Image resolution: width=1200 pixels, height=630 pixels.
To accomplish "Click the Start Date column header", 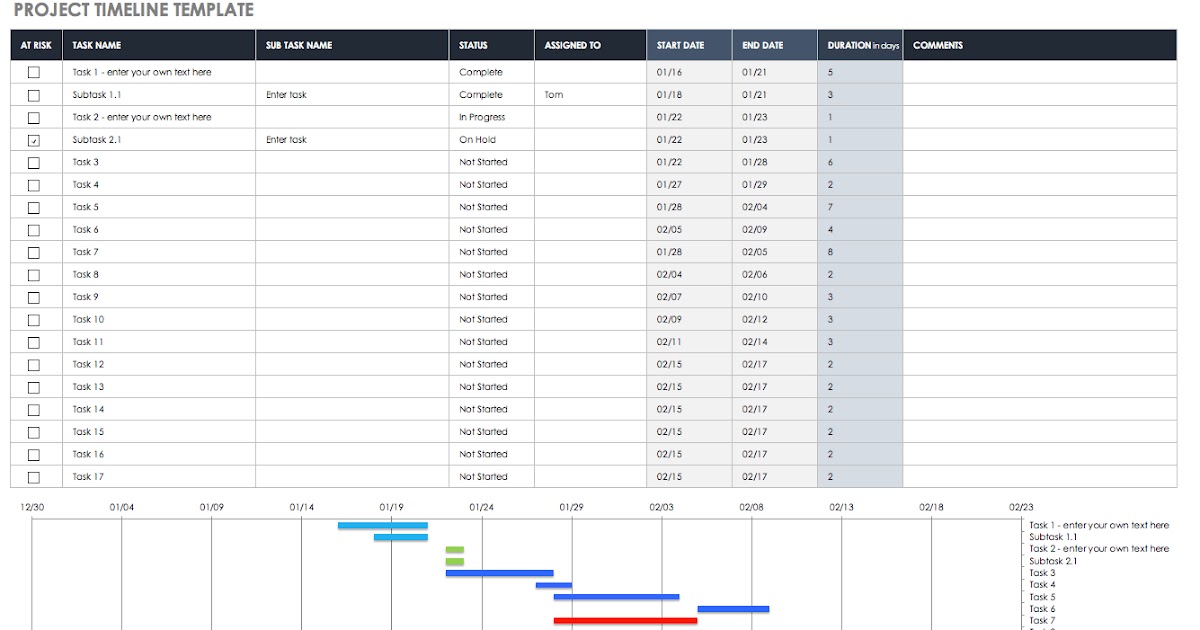I will [x=689, y=45].
